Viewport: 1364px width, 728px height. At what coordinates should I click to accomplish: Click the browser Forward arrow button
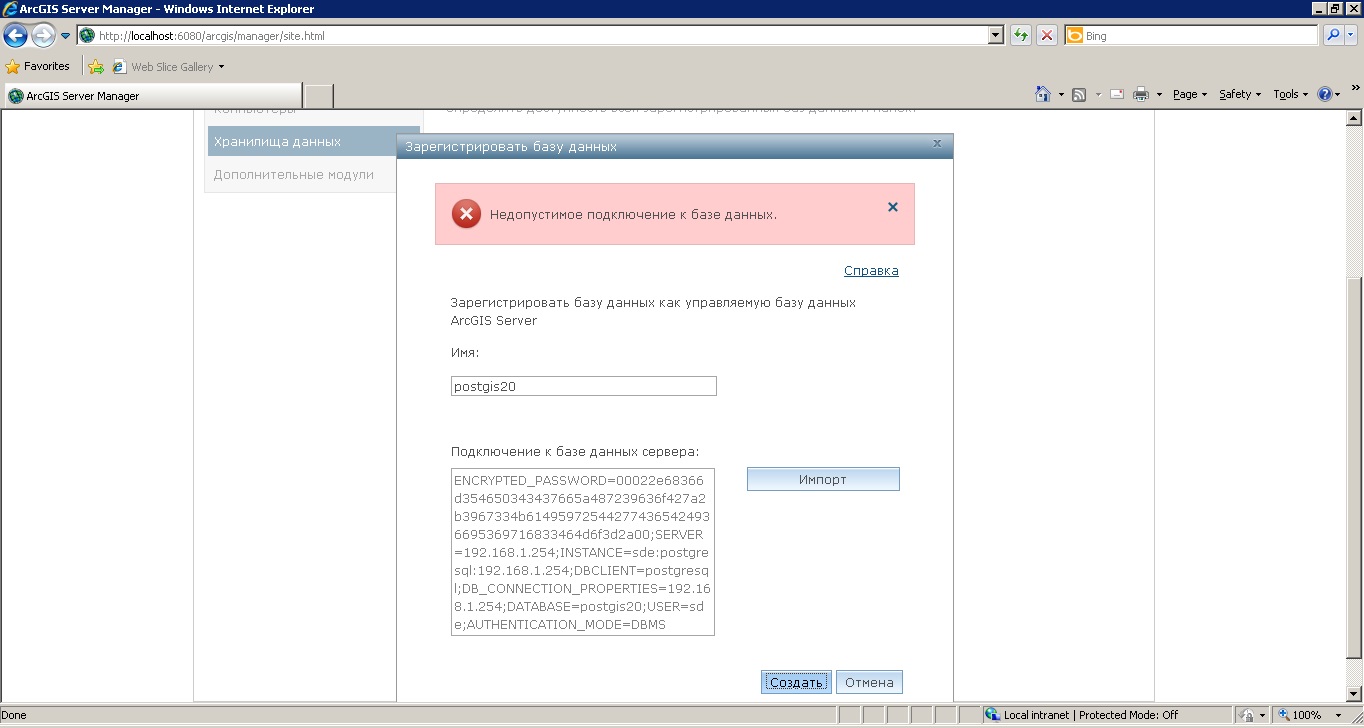click(x=43, y=36)
